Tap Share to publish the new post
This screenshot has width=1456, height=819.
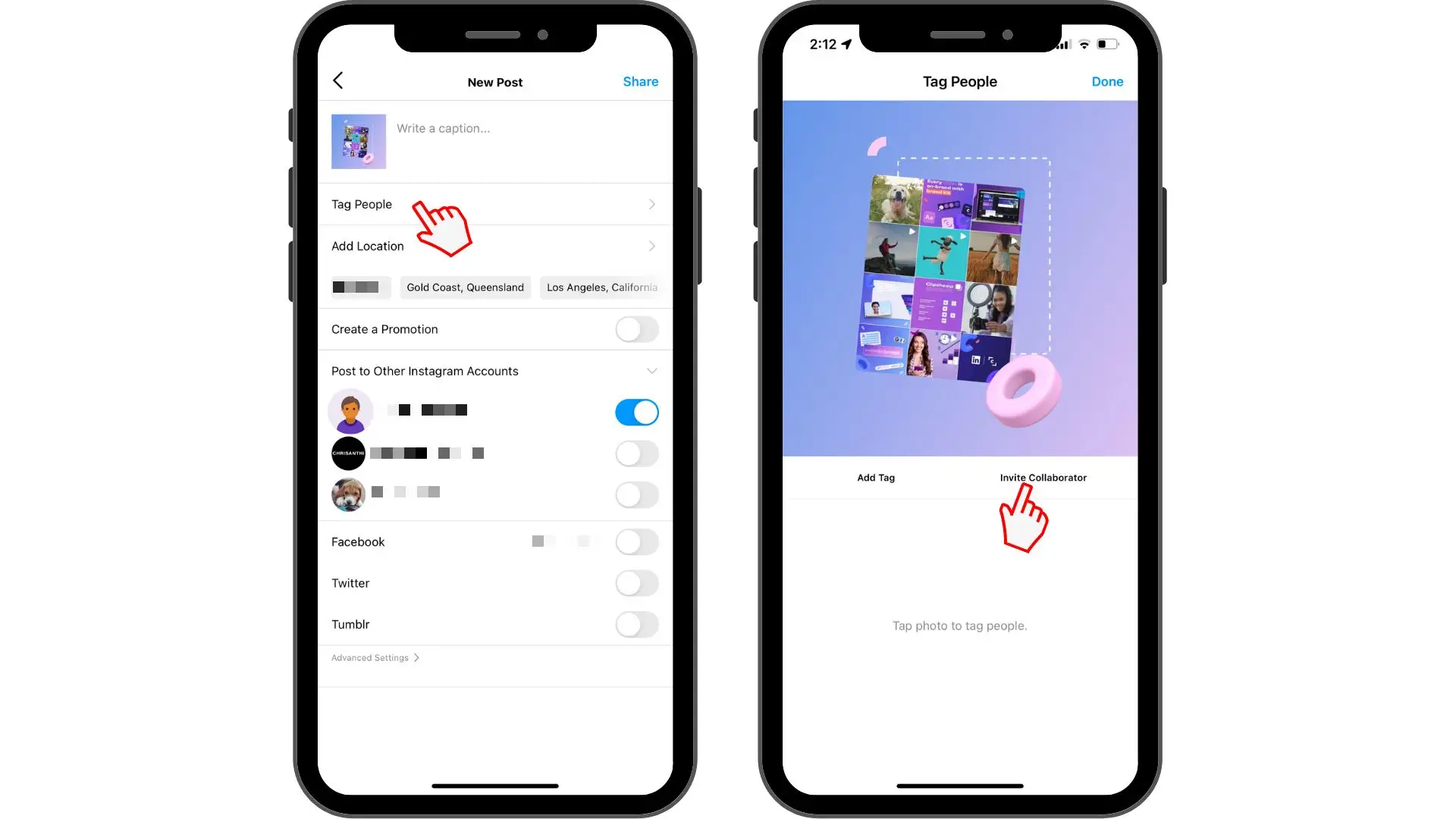coord(640,81)
